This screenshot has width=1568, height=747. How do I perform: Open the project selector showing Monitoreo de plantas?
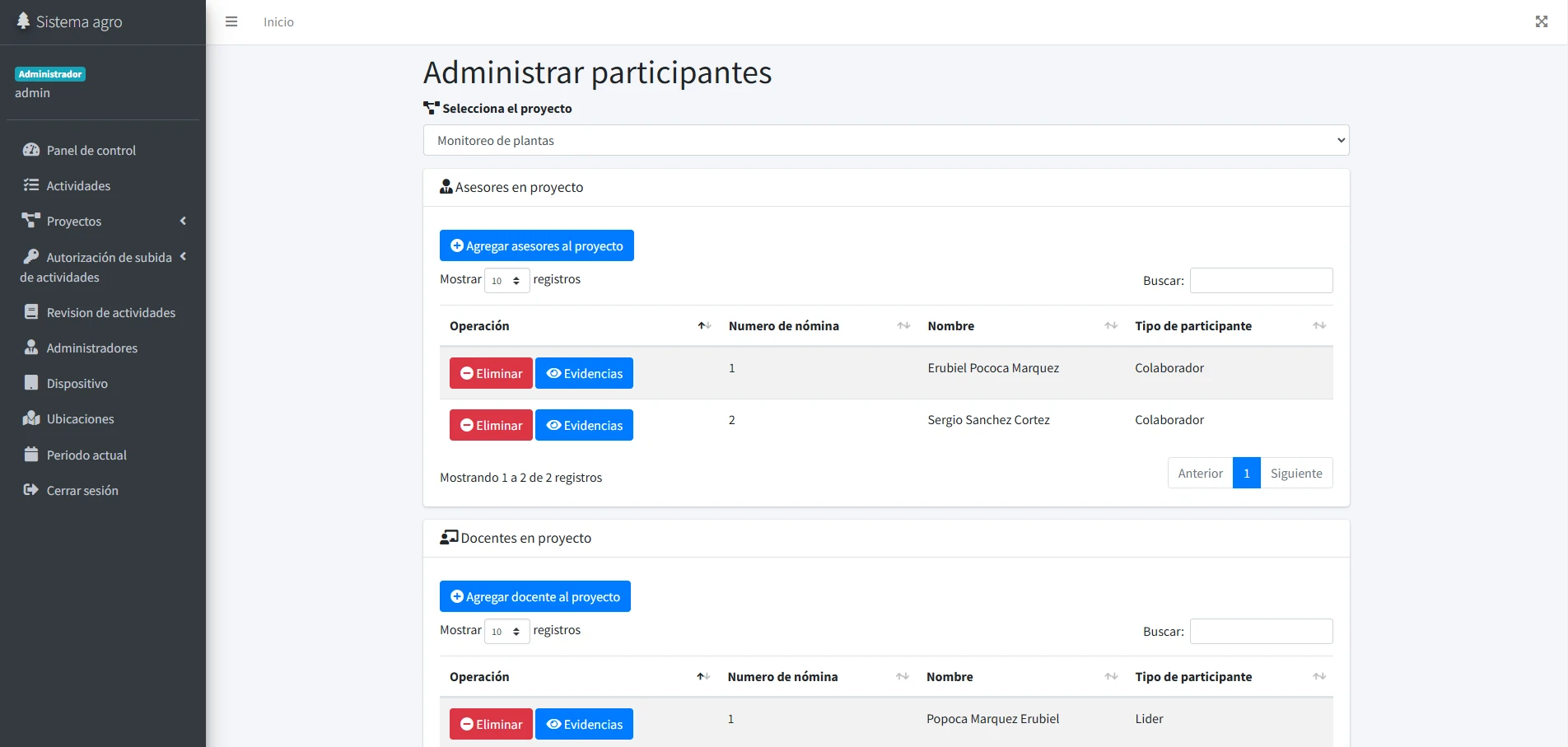886,140
